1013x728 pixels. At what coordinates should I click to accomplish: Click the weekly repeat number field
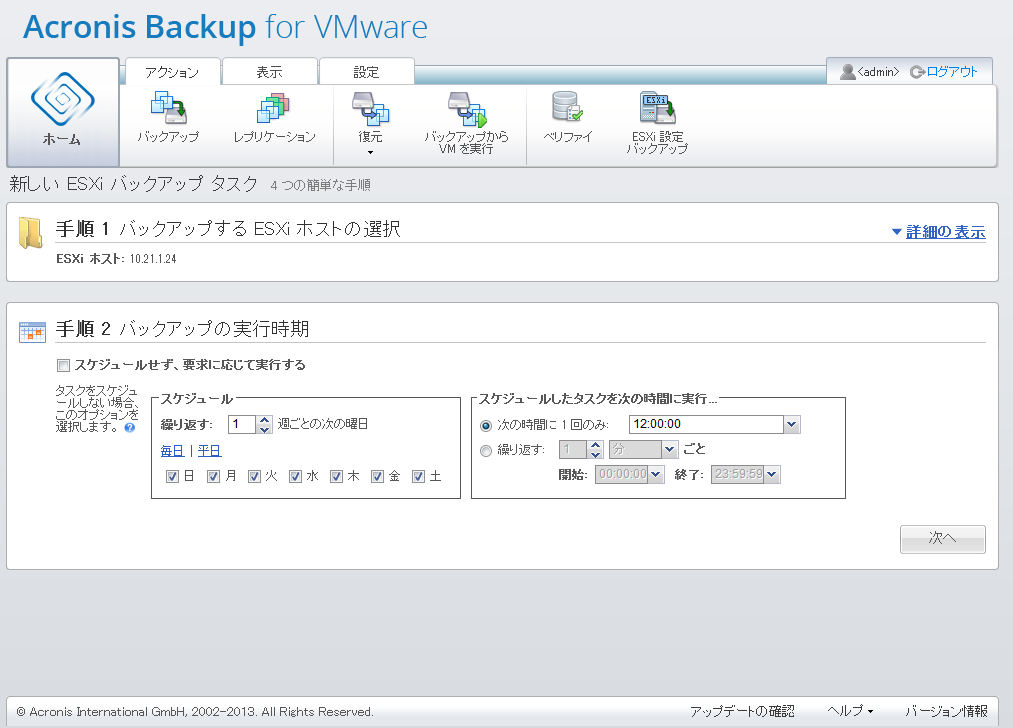(241, 424)
